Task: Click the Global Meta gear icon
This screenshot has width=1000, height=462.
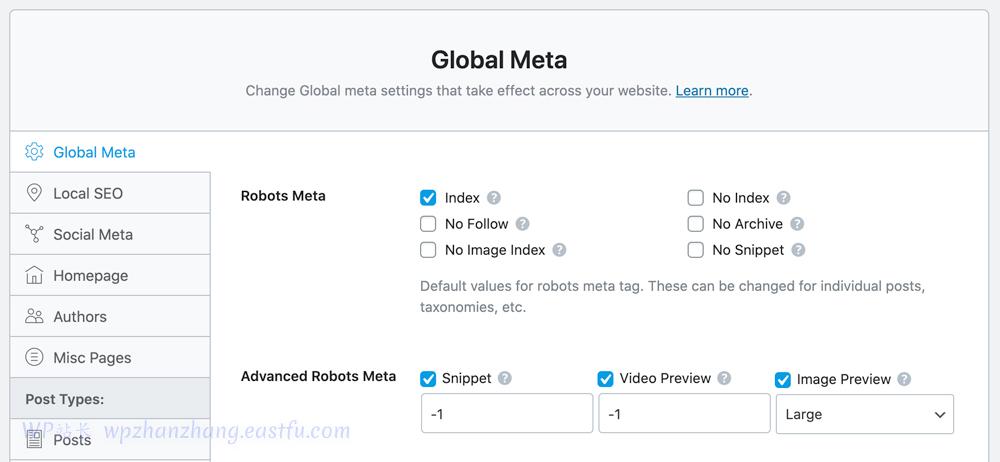Action: coord(34,152)
